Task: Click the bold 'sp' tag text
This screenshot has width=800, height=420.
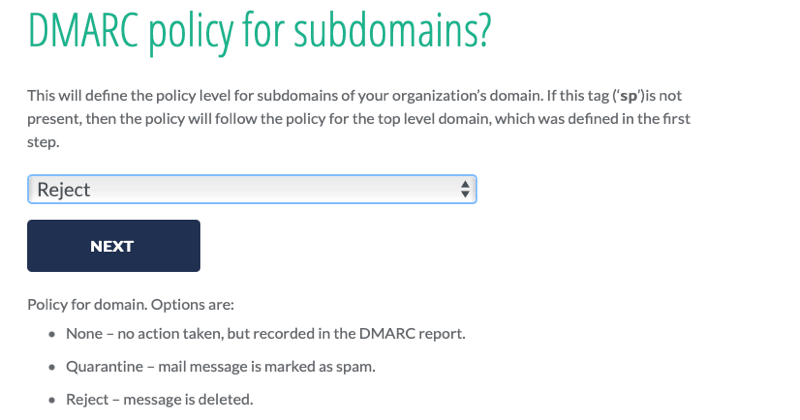Action: [628, 96]
